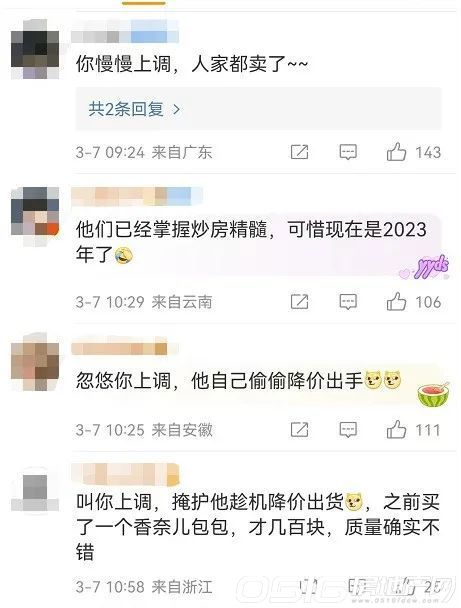
Task: Open the Yunnan commenter's avatar
Action: click(35, 217)
